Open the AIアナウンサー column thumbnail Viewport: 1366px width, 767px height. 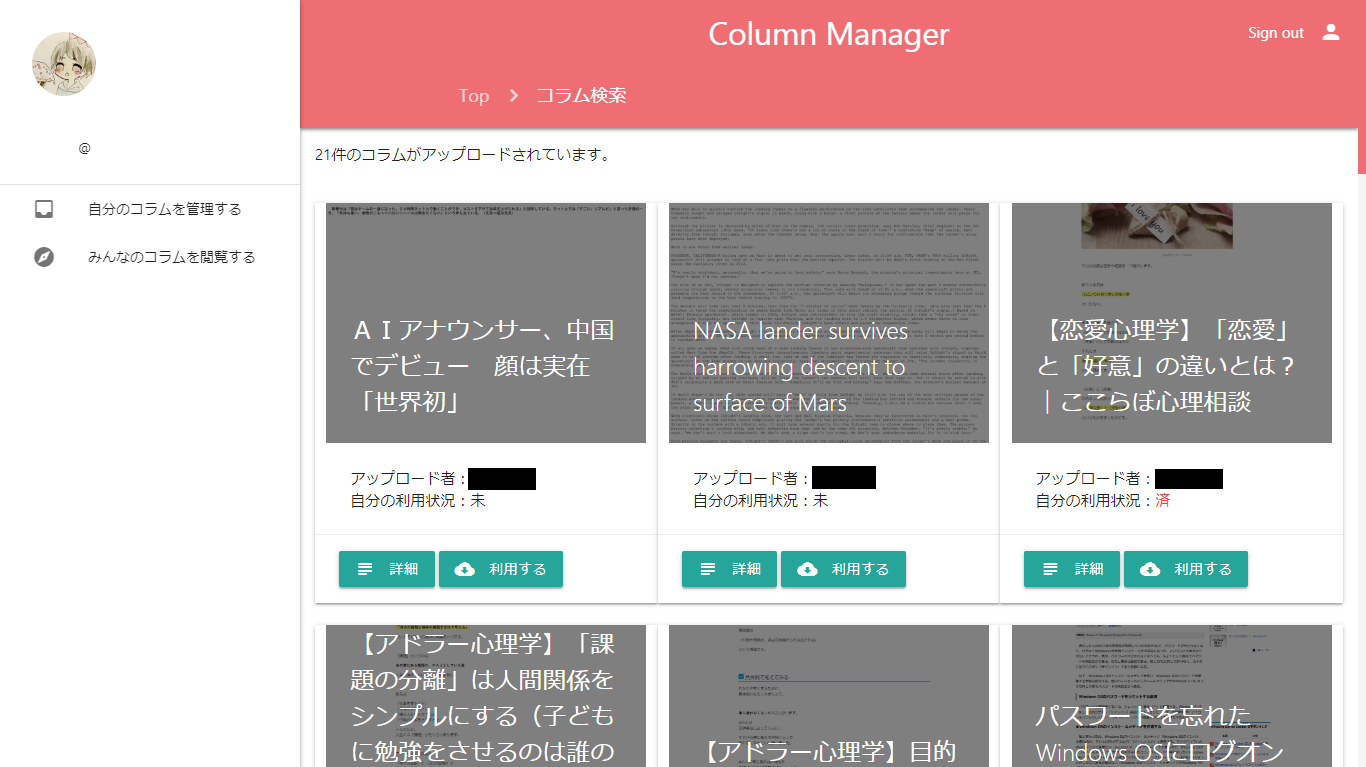(x=485, y=323)
